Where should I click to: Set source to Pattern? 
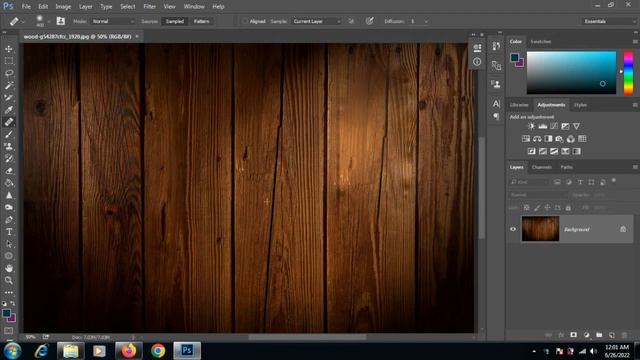point(201,21)
